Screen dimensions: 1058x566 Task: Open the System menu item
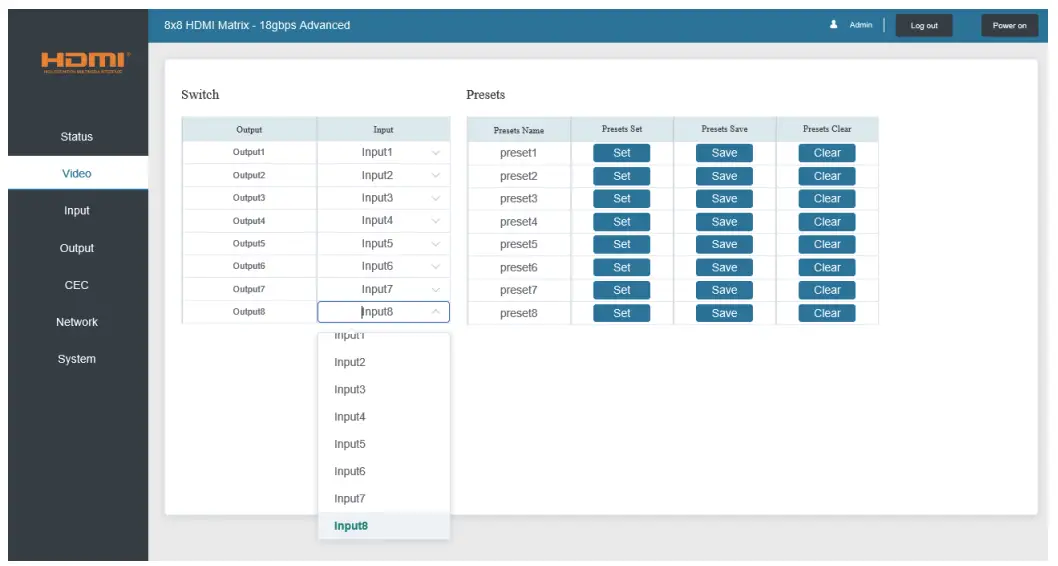tap(77, 359)
